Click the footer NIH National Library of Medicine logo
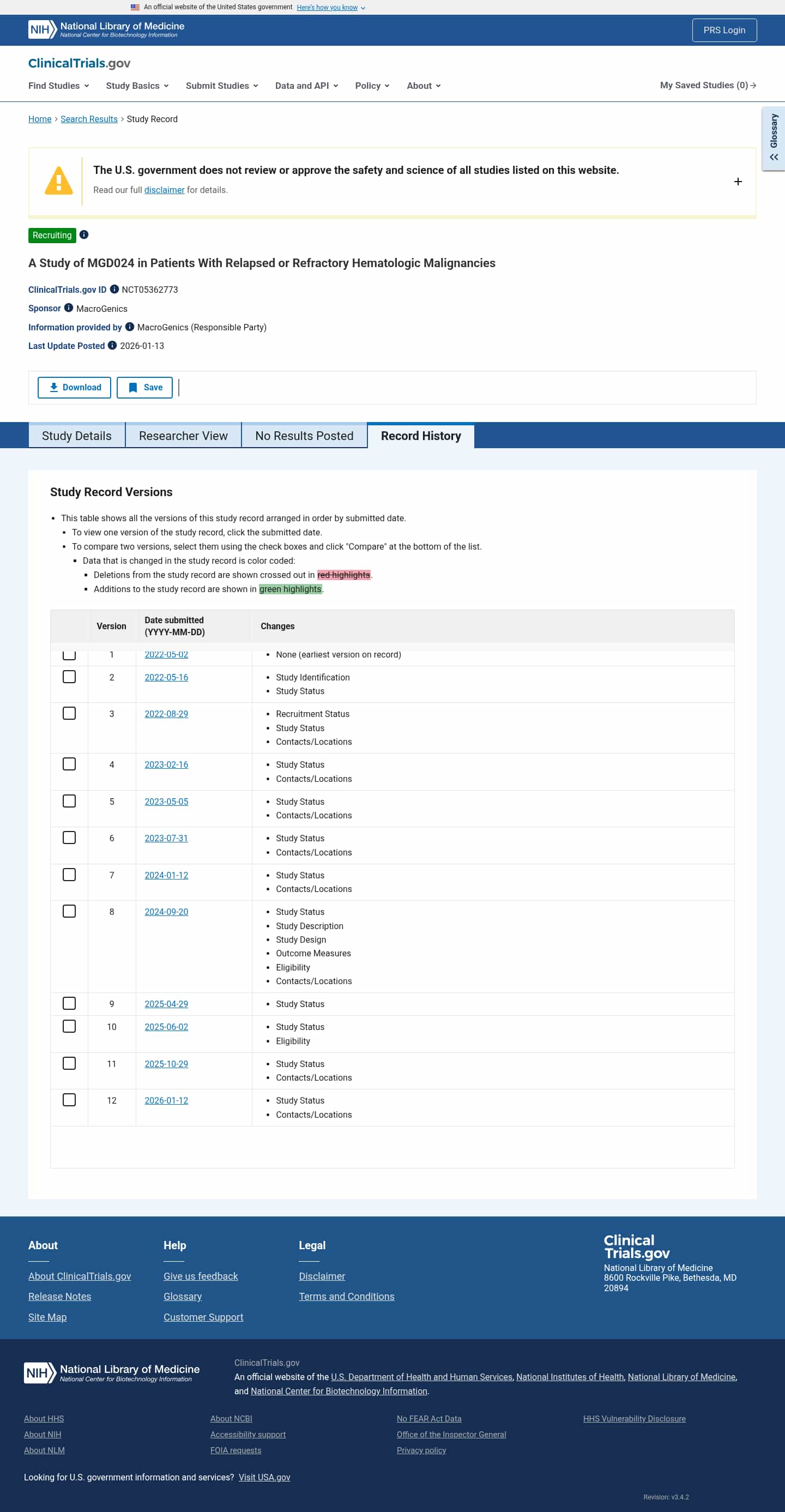Screen dimensions: 785x1512 click(111, 1373)
